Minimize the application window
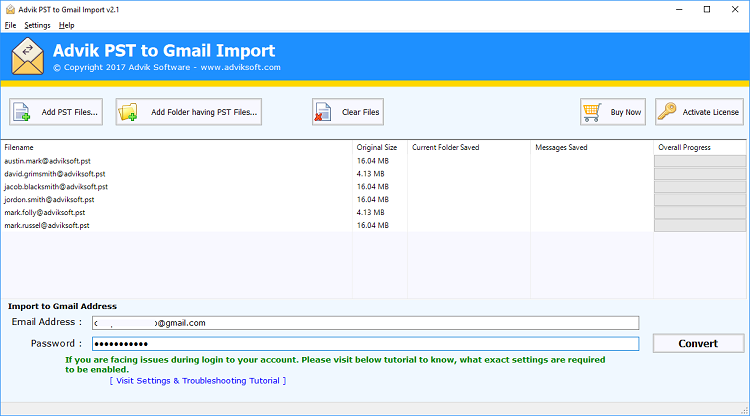This screenshot has width=750, height=416. [679, 10]
